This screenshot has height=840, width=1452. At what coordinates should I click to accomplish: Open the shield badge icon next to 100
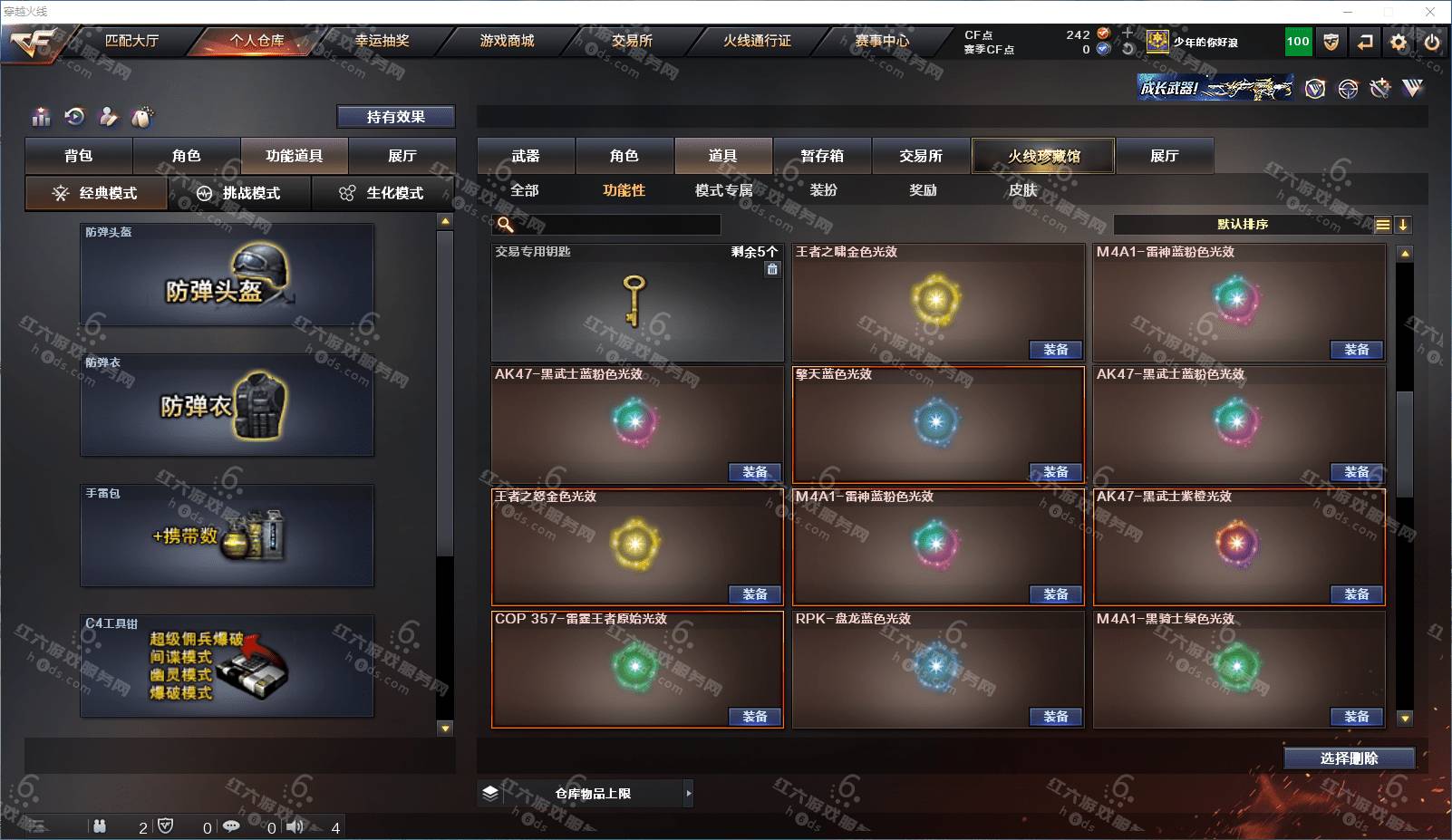[x=1331, y=42]
